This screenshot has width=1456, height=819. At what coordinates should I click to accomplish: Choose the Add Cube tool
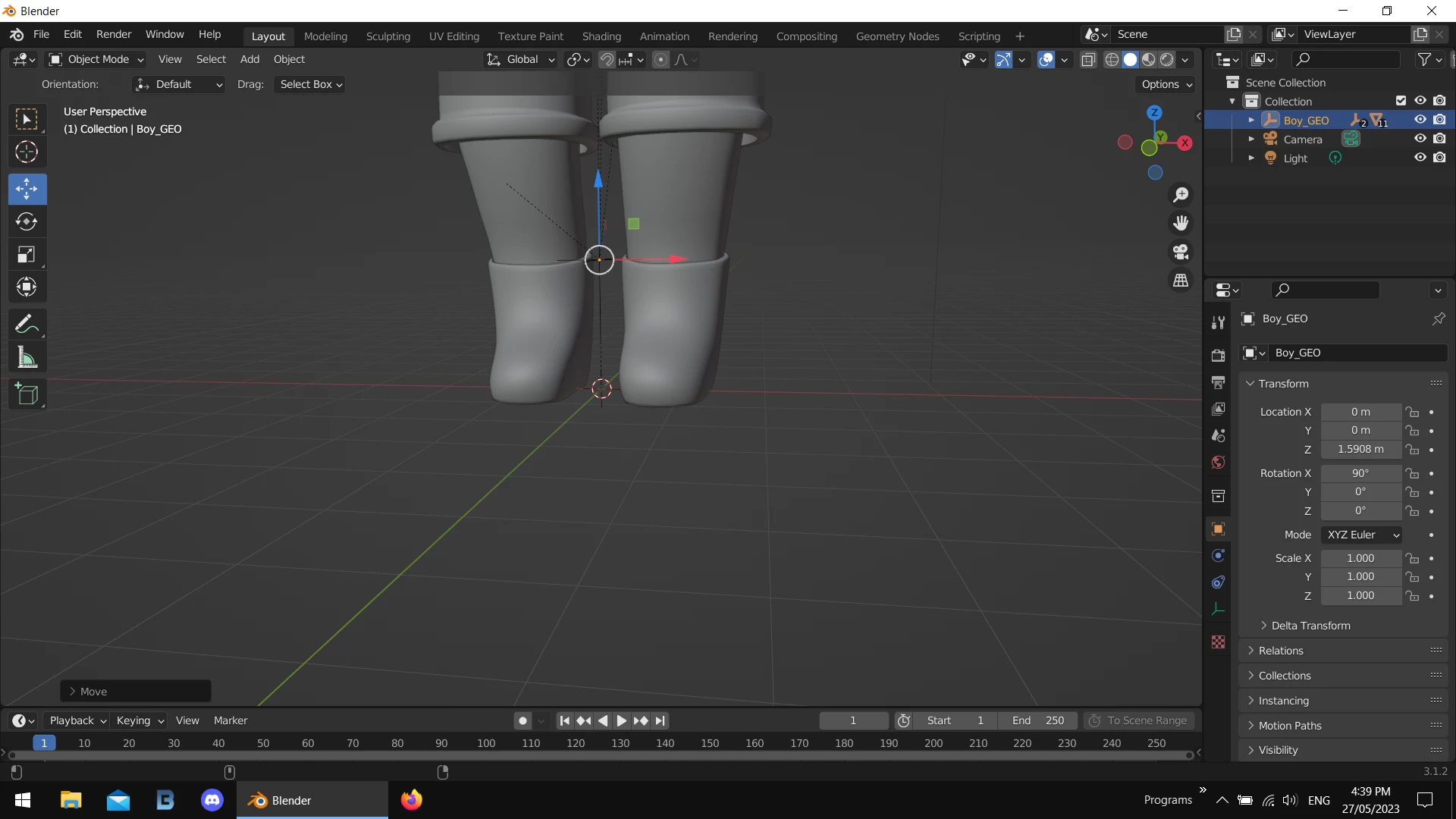coord(27,394)
